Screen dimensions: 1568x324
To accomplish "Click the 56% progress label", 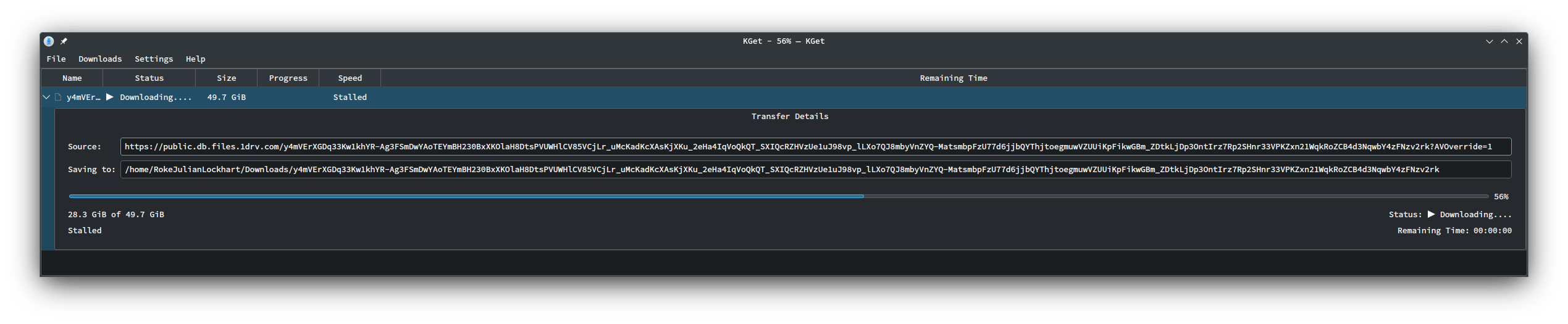I will pyautogui.click(x=1501, y=197).
